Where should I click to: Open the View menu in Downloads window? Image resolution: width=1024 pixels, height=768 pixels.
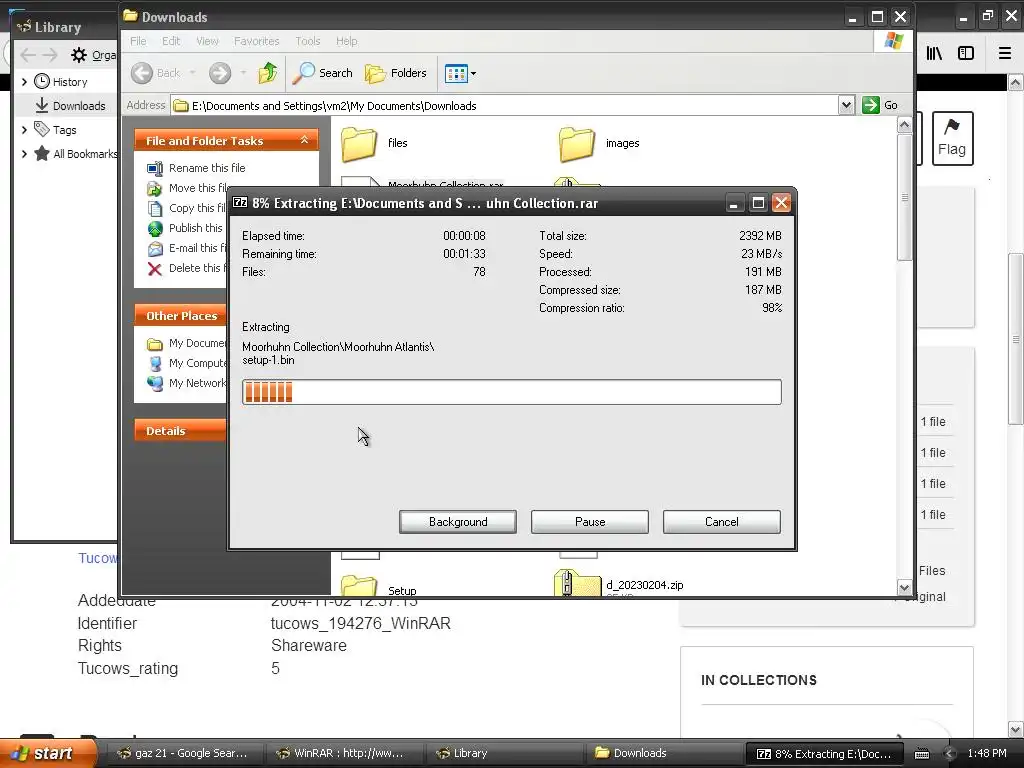pyautogui.click(x=207, y=41)
